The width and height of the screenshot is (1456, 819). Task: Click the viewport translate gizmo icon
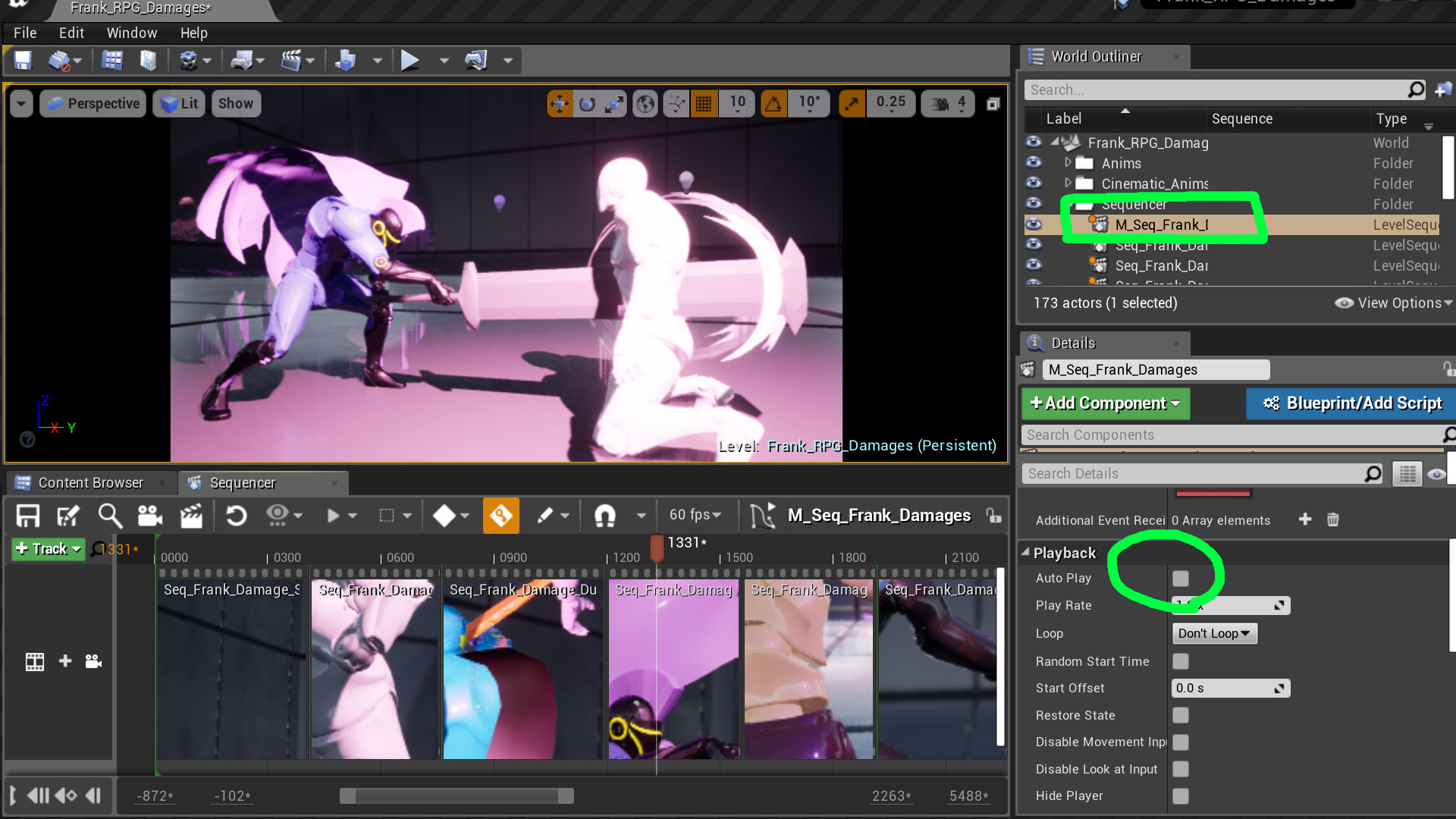point(560,104)
